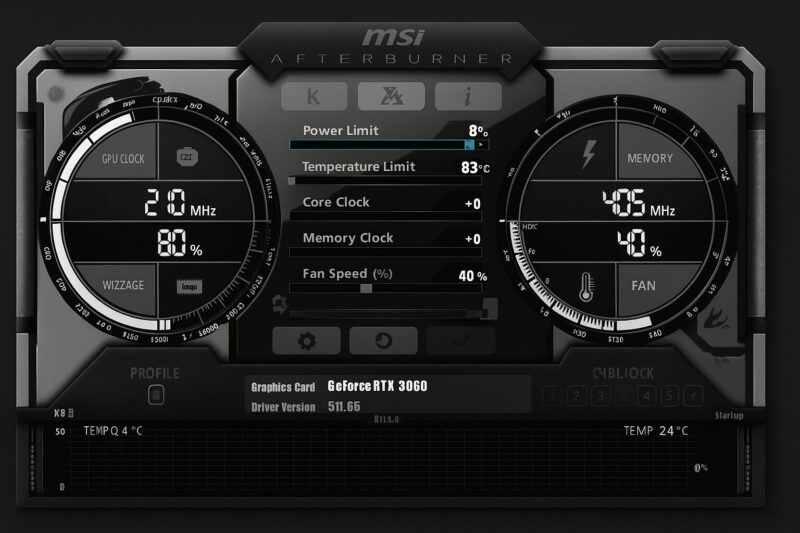The height and width of the screenshot is (533, 800).
Task: Apply settings with the checkmark button
Action: [x=461, y=341]
